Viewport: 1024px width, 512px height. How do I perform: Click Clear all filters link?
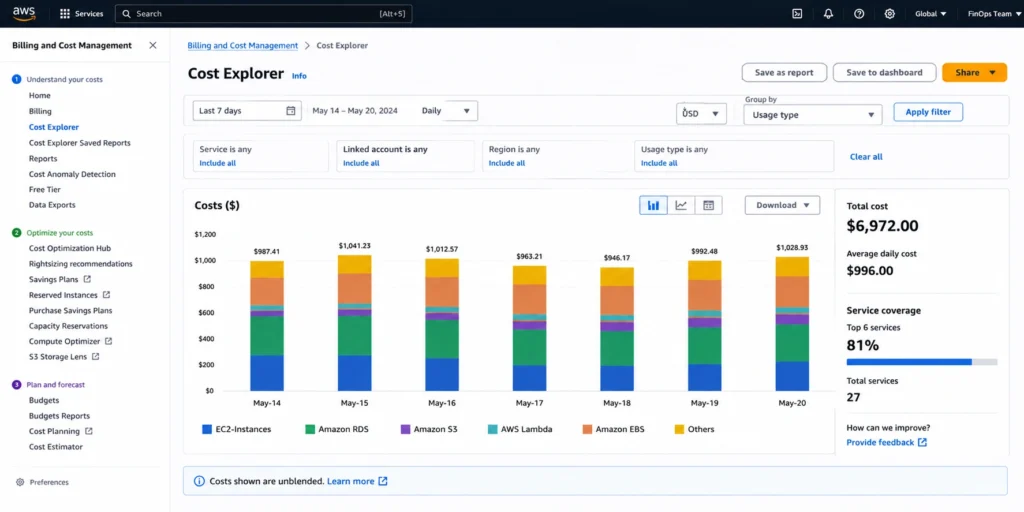click(x=866, y=157)
